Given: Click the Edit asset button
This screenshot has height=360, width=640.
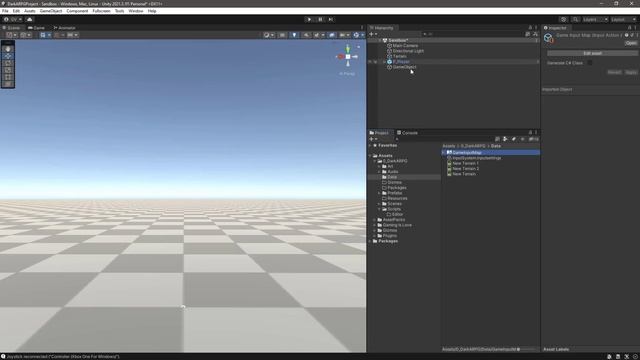Looking at the screenshot, I should coord(592,53).
